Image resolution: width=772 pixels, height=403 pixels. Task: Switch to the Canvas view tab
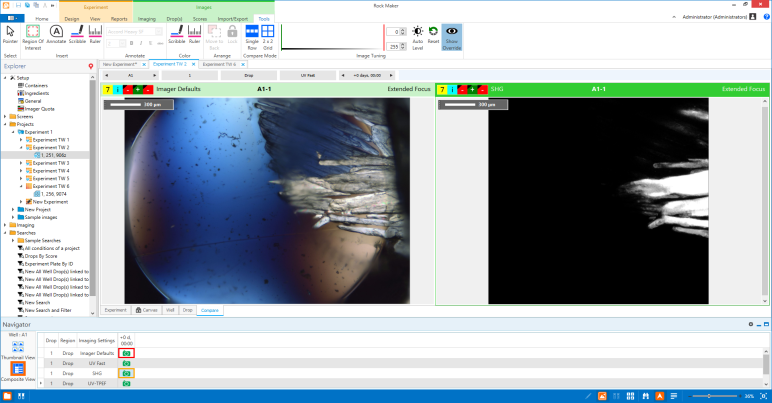[x=147, y=310]
